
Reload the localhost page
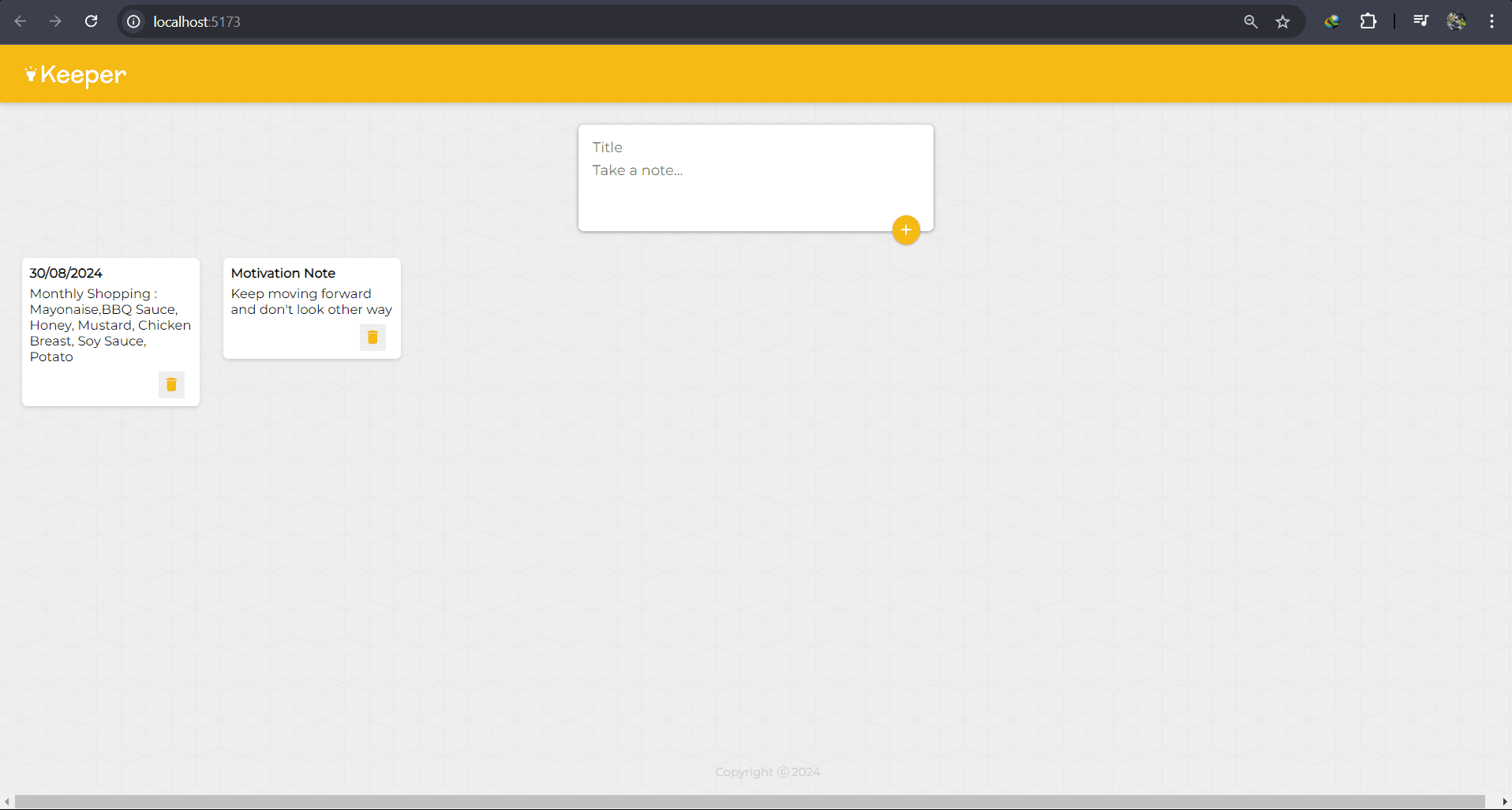[x=92, y=21]
